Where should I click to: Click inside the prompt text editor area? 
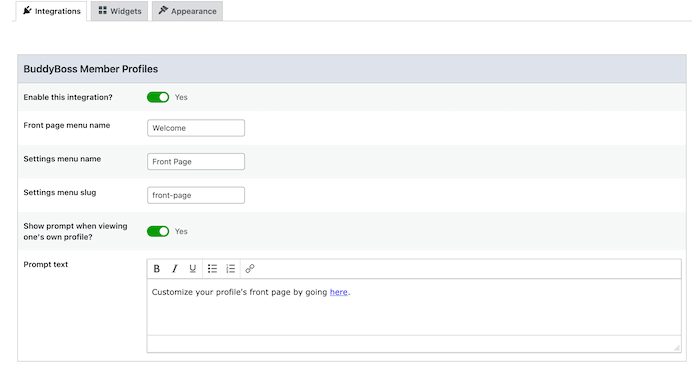[414, 307]
